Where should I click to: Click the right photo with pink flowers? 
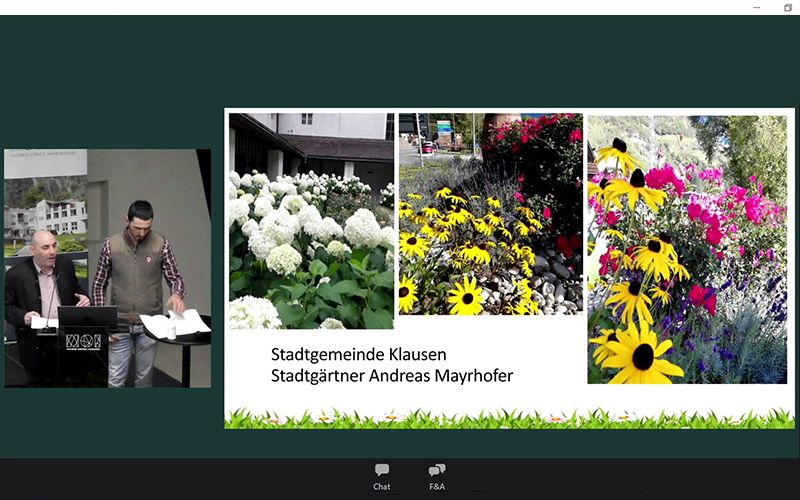point(687,248)
